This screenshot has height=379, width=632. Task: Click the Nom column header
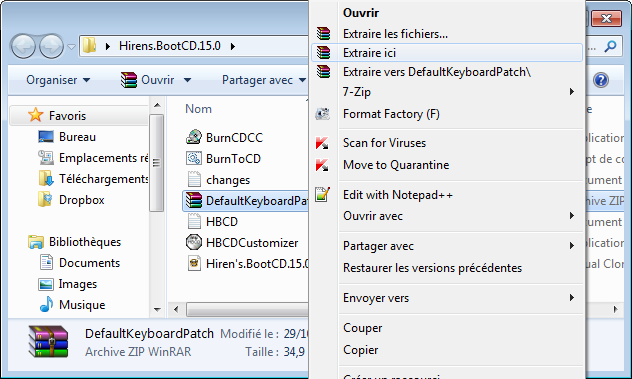198,109
